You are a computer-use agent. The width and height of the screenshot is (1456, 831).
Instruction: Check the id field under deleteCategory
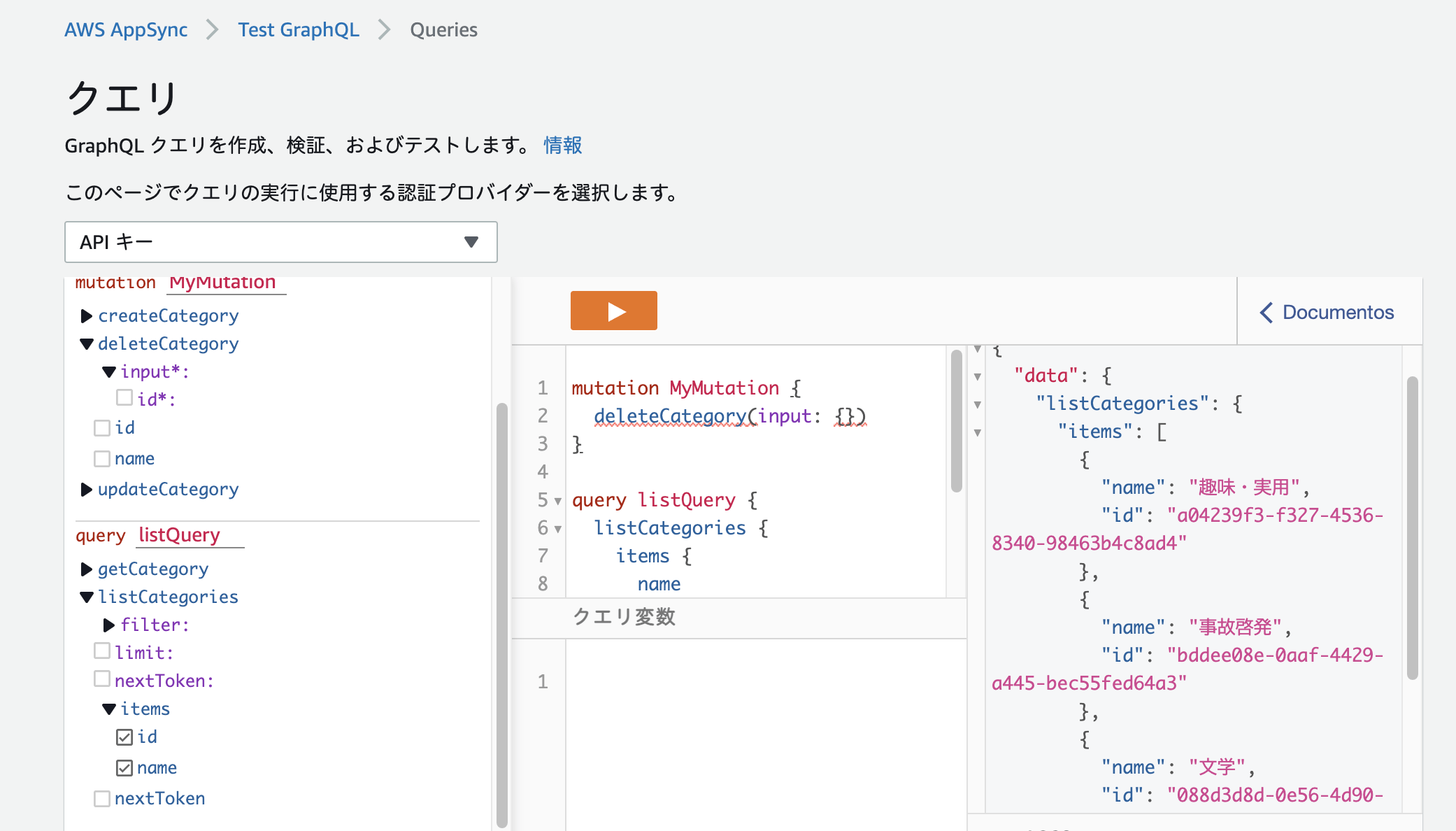click(x=102, y=427)
